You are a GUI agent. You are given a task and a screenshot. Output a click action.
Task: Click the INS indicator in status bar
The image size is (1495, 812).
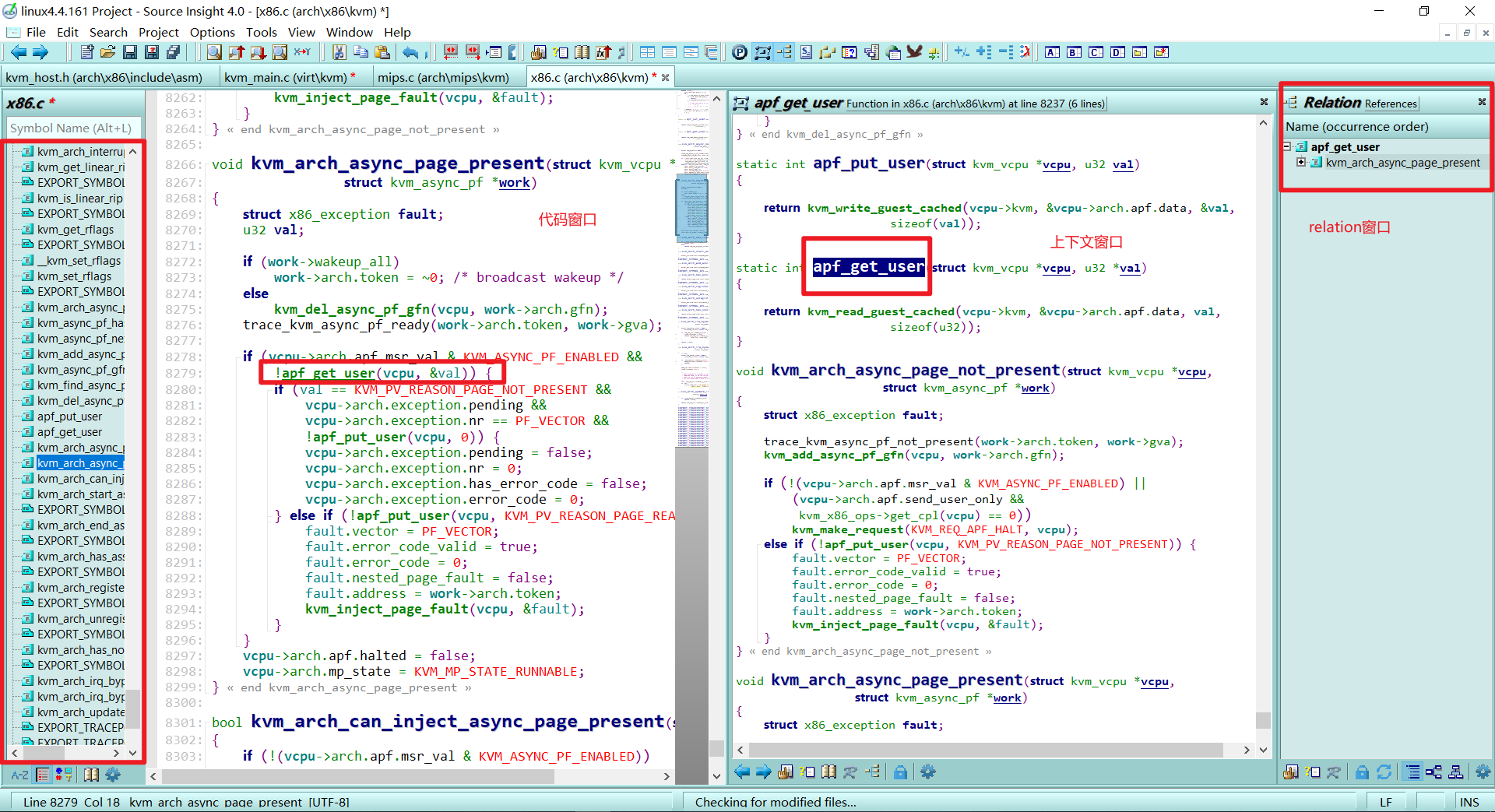1469,802
